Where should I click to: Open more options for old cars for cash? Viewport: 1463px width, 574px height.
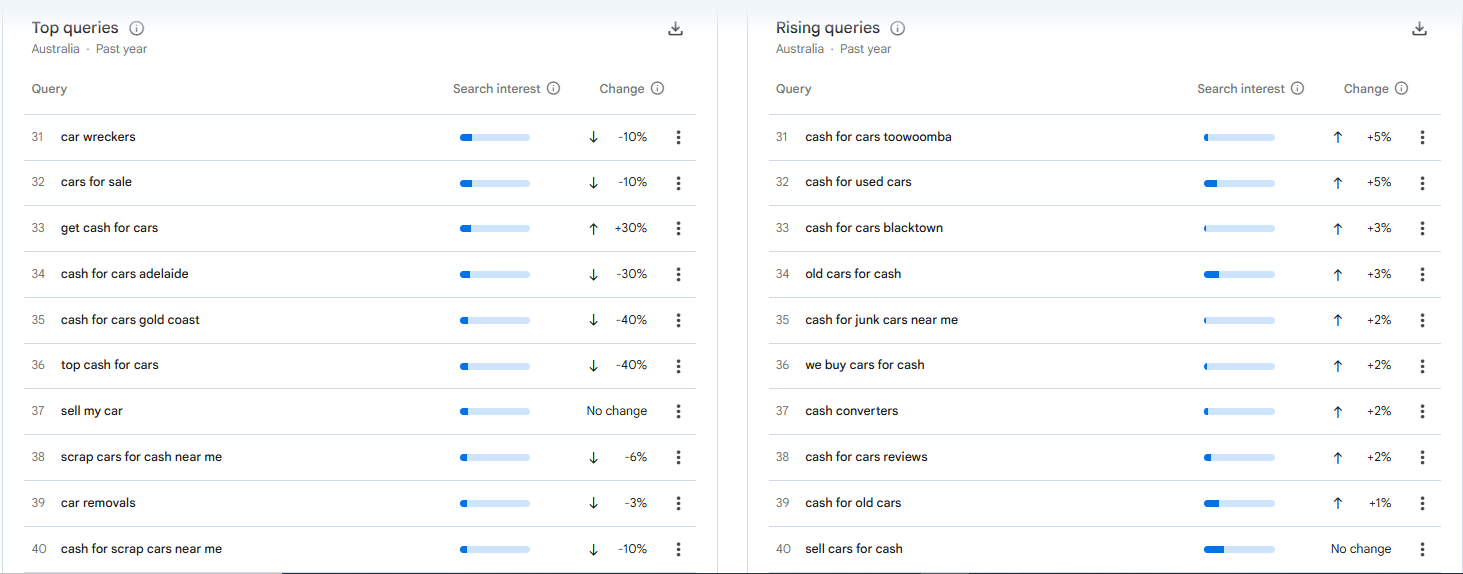coord(1422,274)
